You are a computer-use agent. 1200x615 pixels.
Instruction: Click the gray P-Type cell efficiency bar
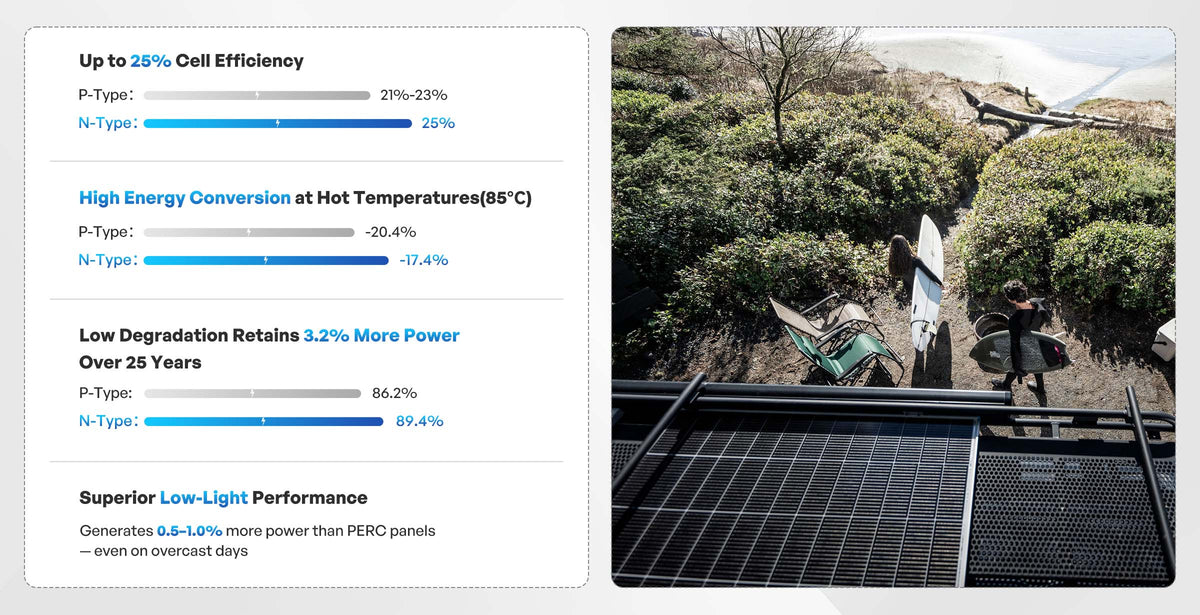coord(200,96)
